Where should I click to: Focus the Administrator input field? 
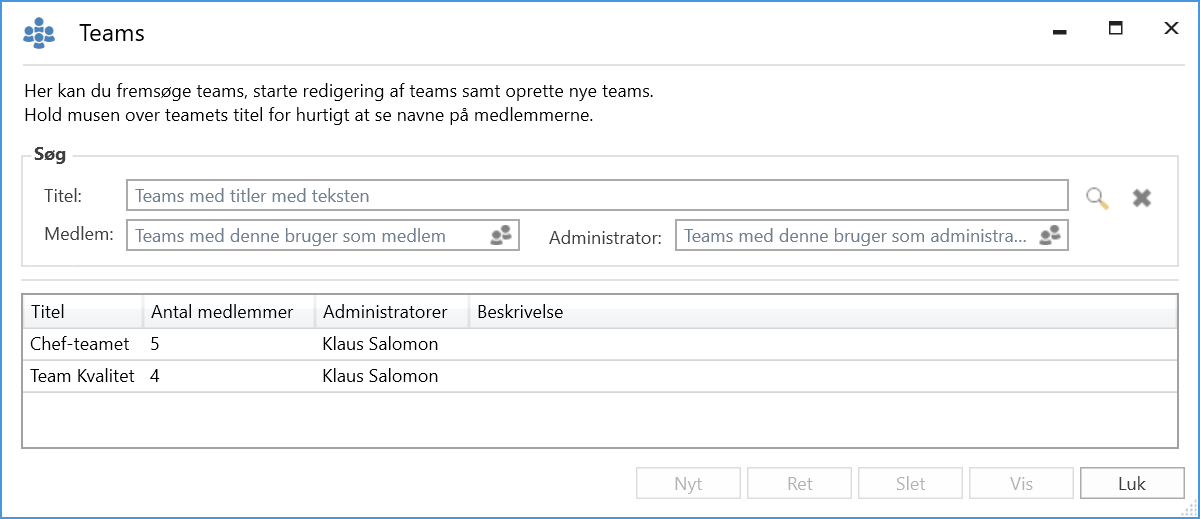855,235
